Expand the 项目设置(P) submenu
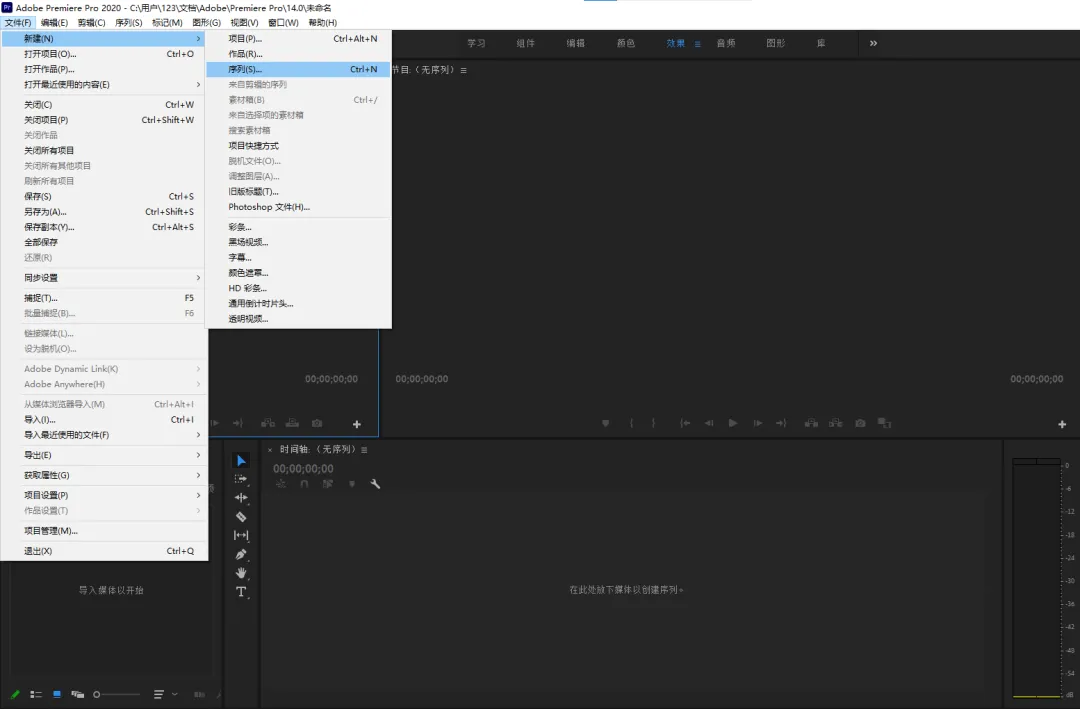 pyautogui.click(x=198, y=495)
